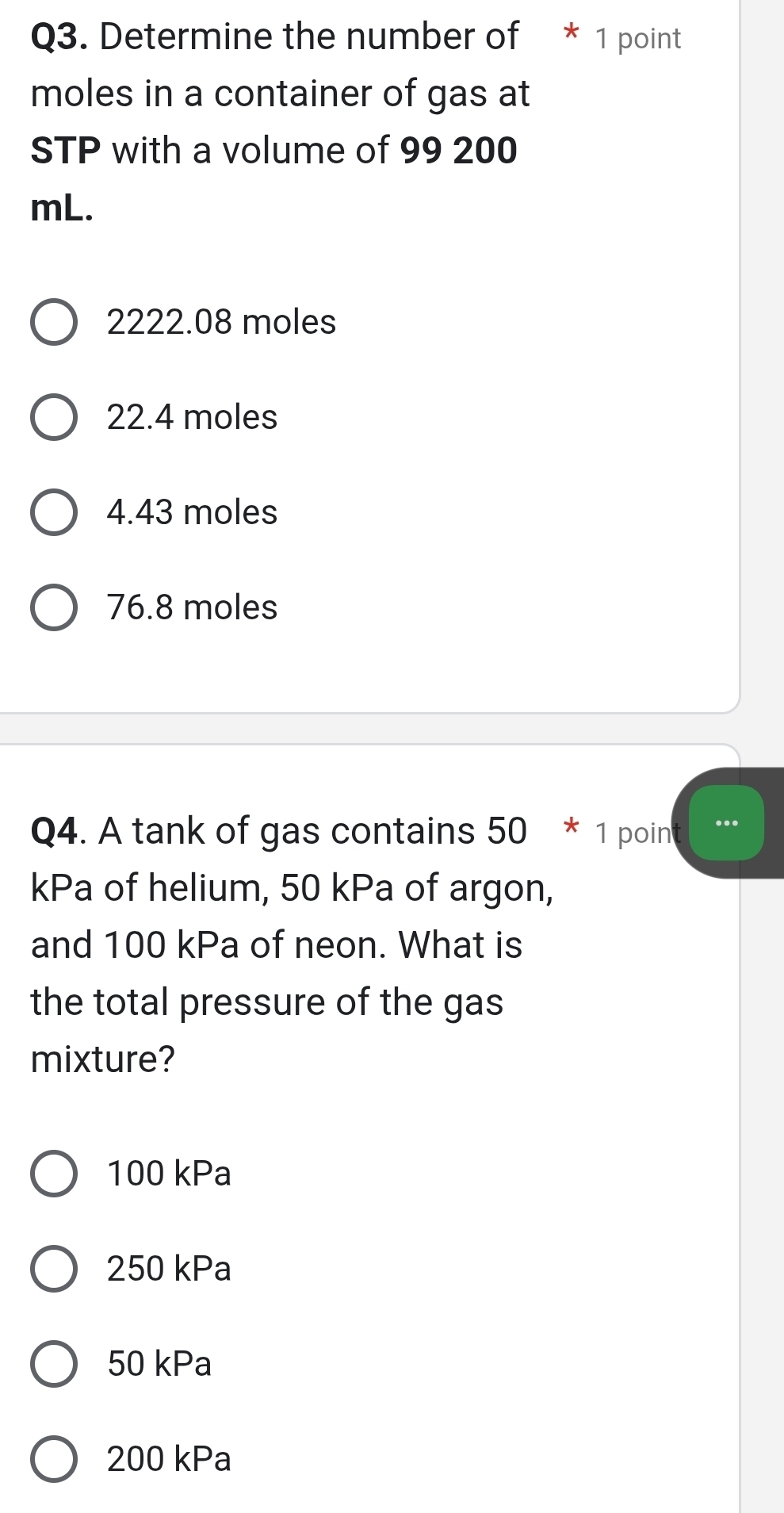
Task: Select the 200 kPa radio button
Action: [54, 1460]
